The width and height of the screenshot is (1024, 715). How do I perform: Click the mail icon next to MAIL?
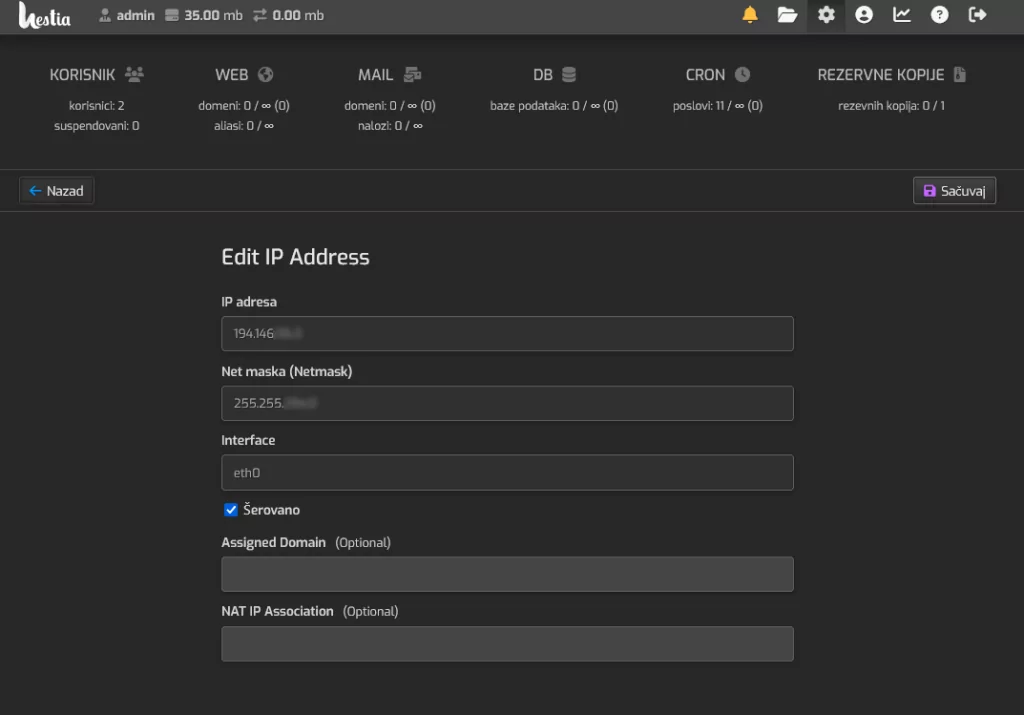tap(412, 74)
